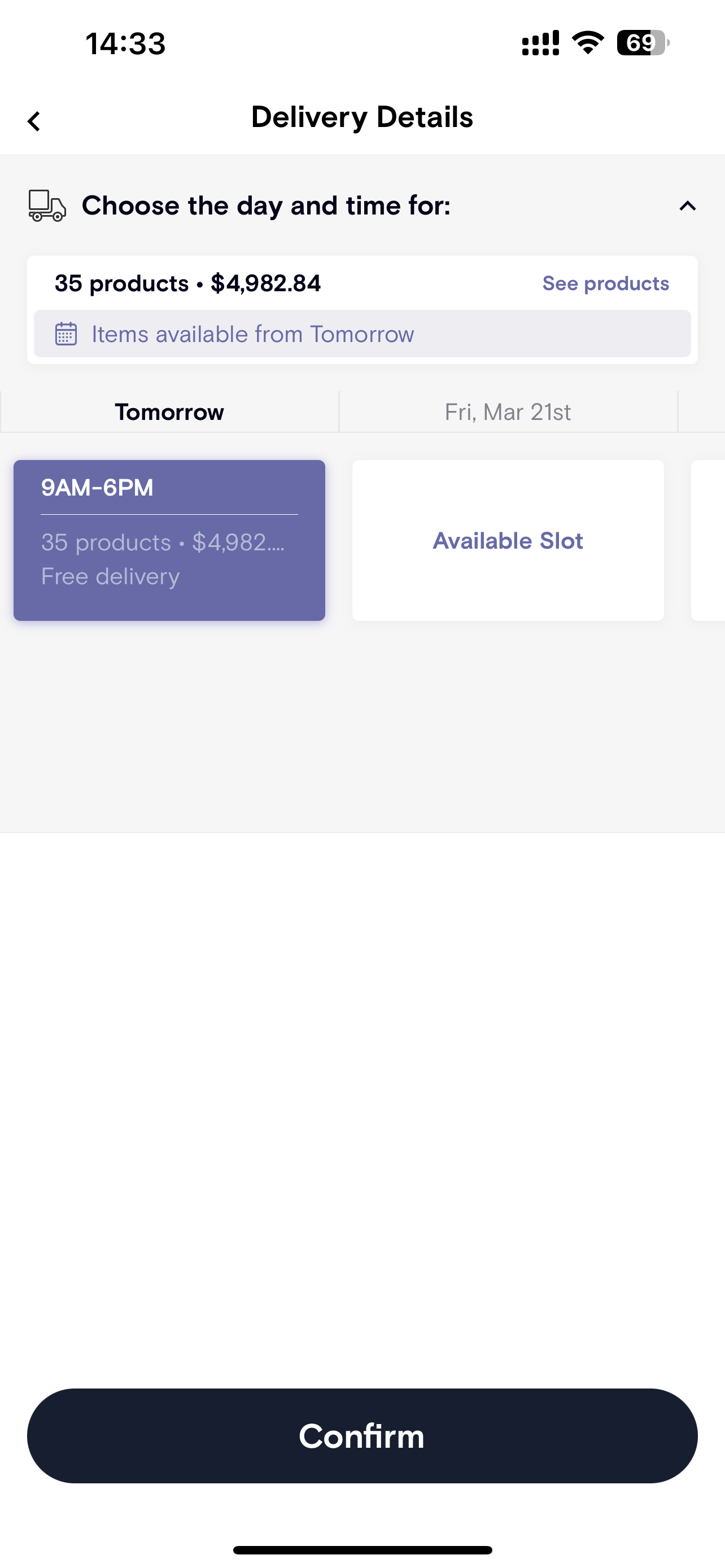This screenshot has width=725, height=1568.
Task: Open See products link
Action: (x=605, y=284)
